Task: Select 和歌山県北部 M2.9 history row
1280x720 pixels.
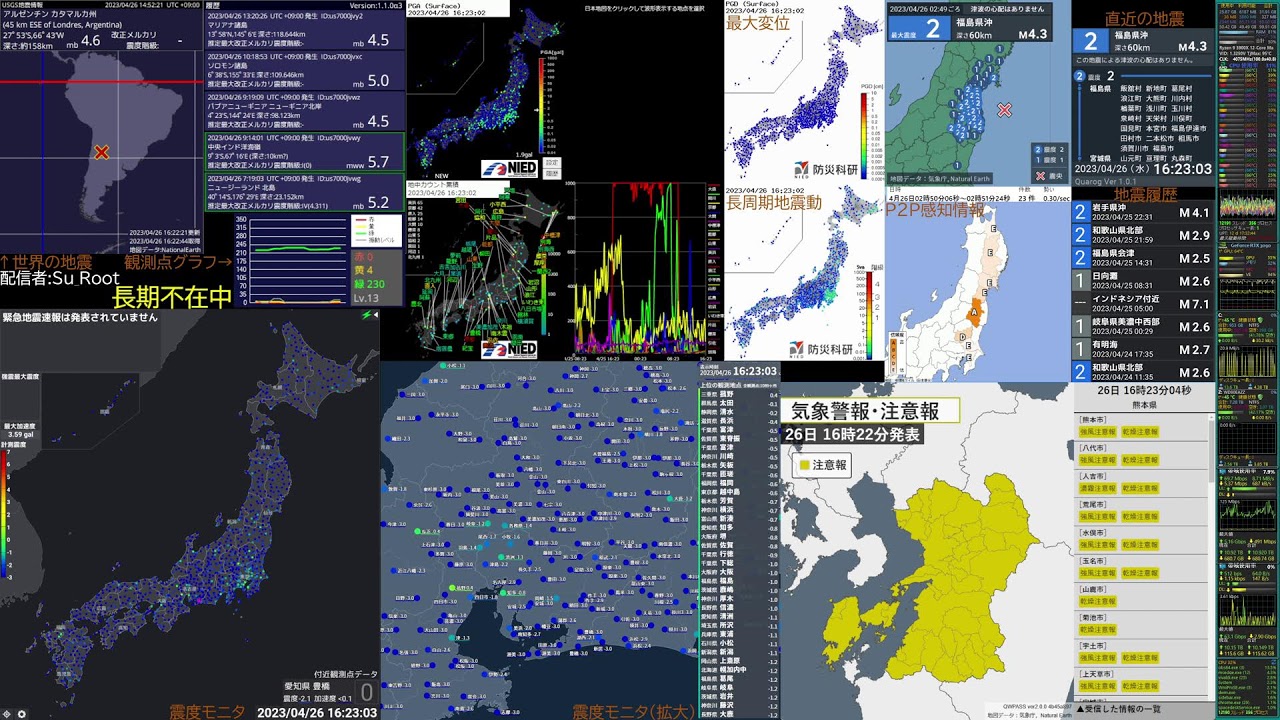Action: (x=1142, y=235)
